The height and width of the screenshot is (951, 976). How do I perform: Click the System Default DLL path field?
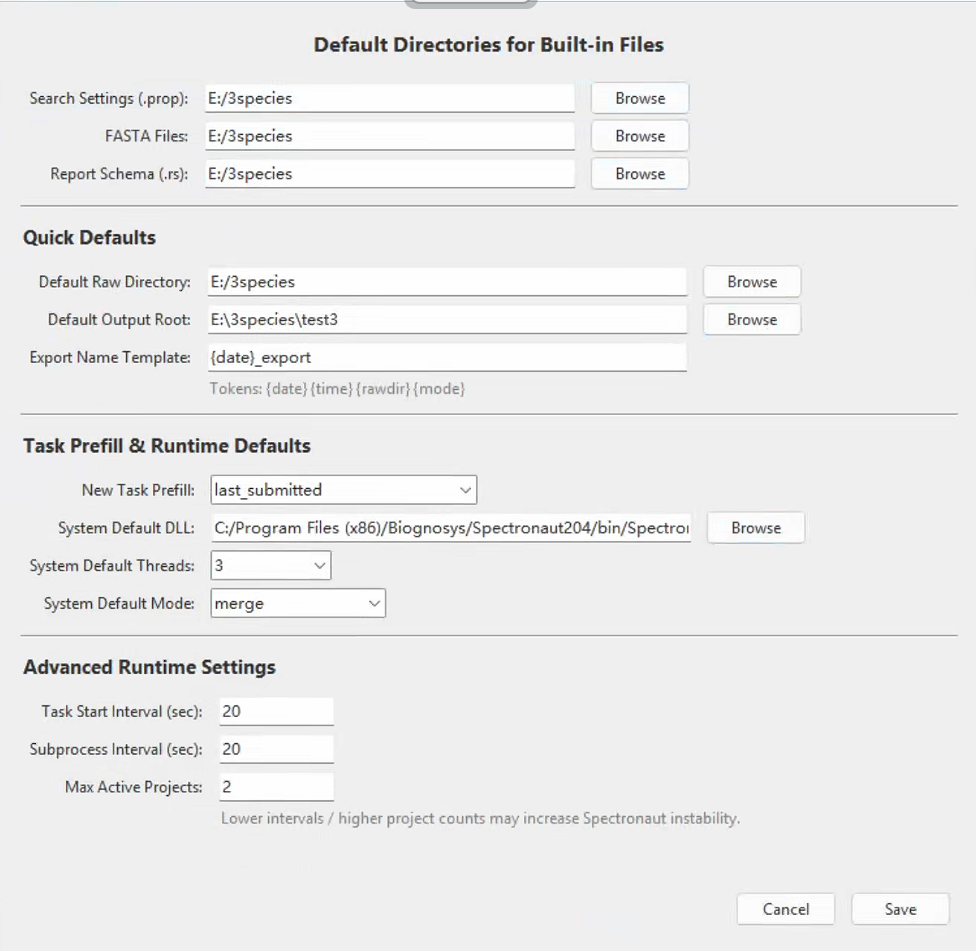[451, 528]
